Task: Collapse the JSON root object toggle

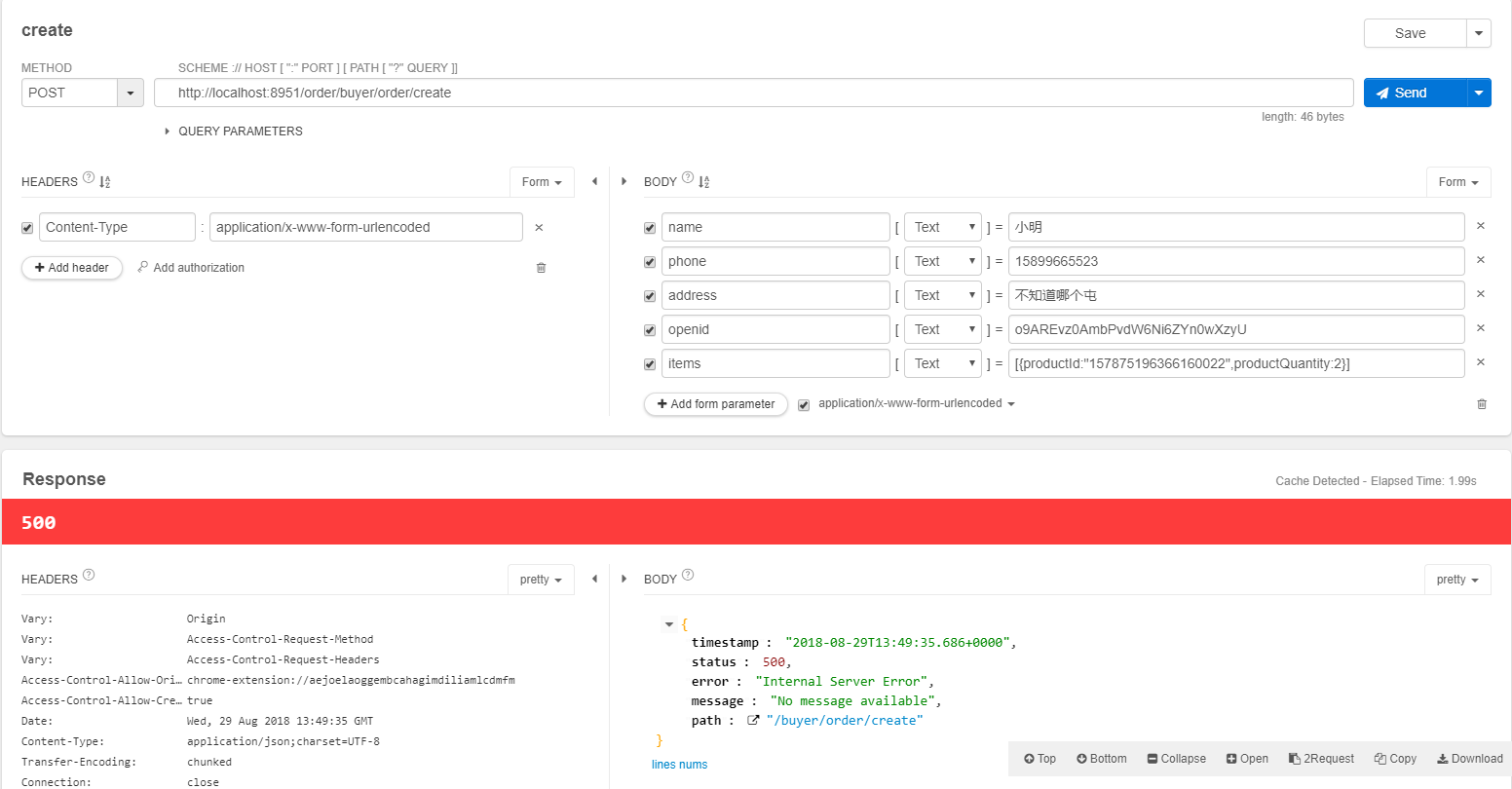Action: pos(668,624)
